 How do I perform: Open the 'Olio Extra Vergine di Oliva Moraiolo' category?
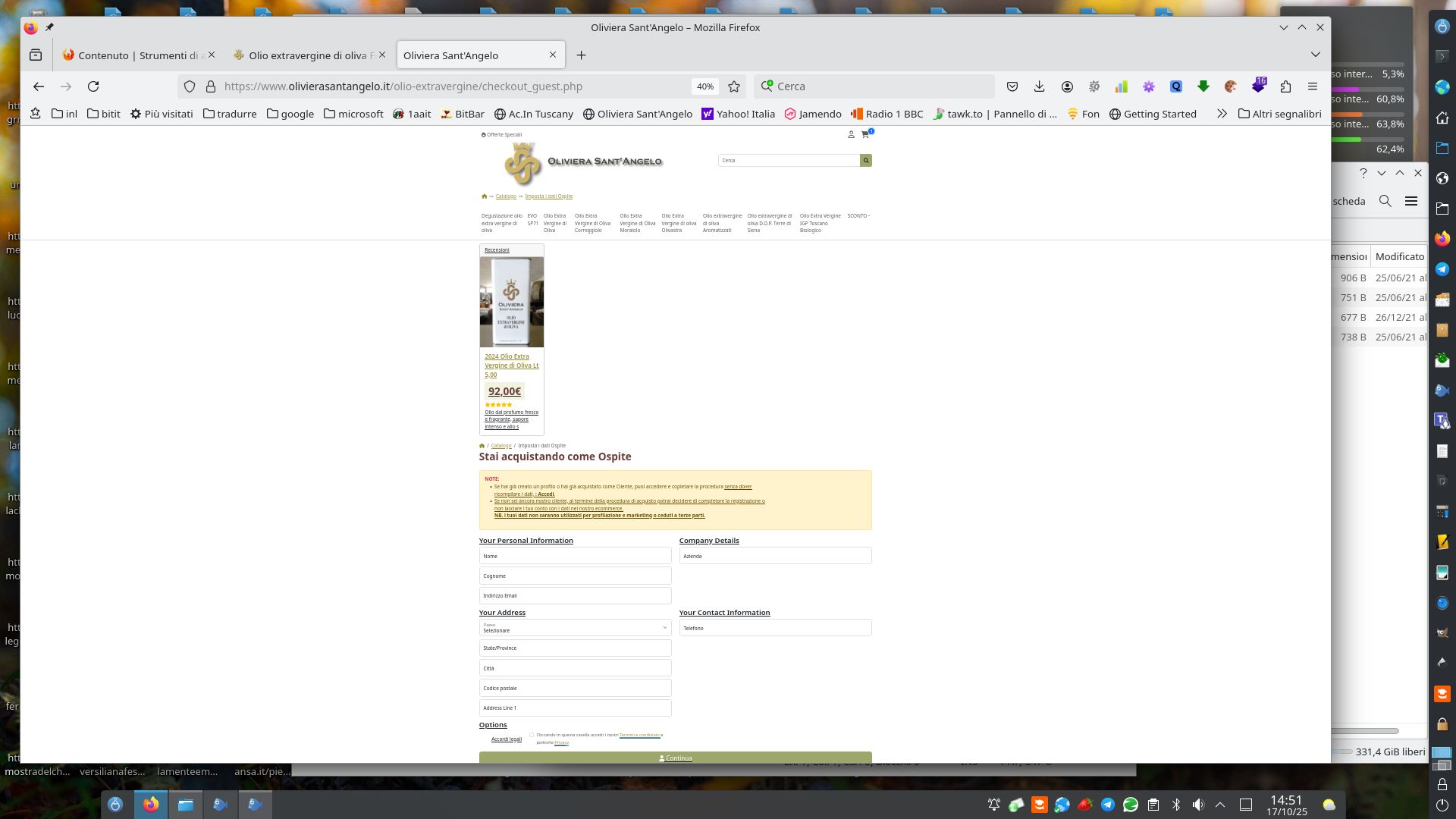638,223
